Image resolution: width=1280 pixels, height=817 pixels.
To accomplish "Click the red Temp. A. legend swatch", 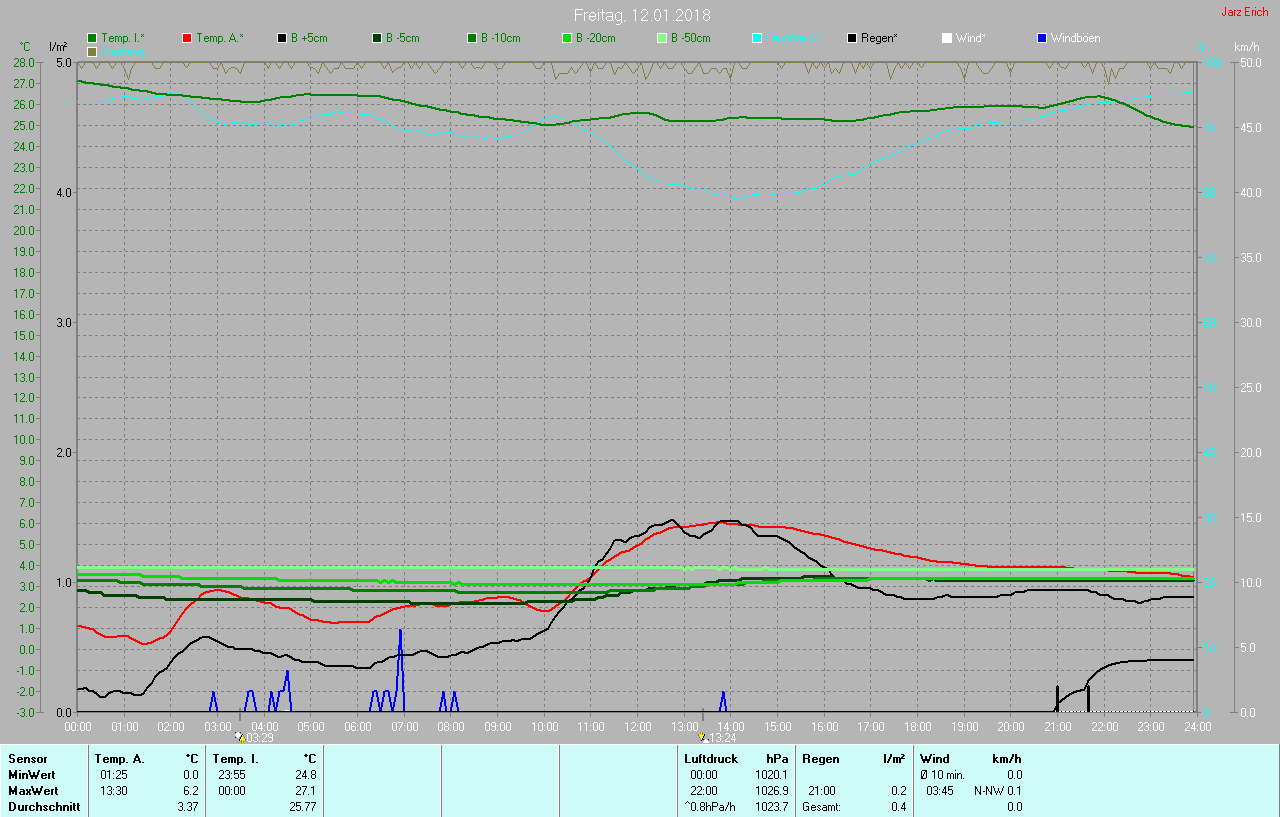I will coord(187,38).
